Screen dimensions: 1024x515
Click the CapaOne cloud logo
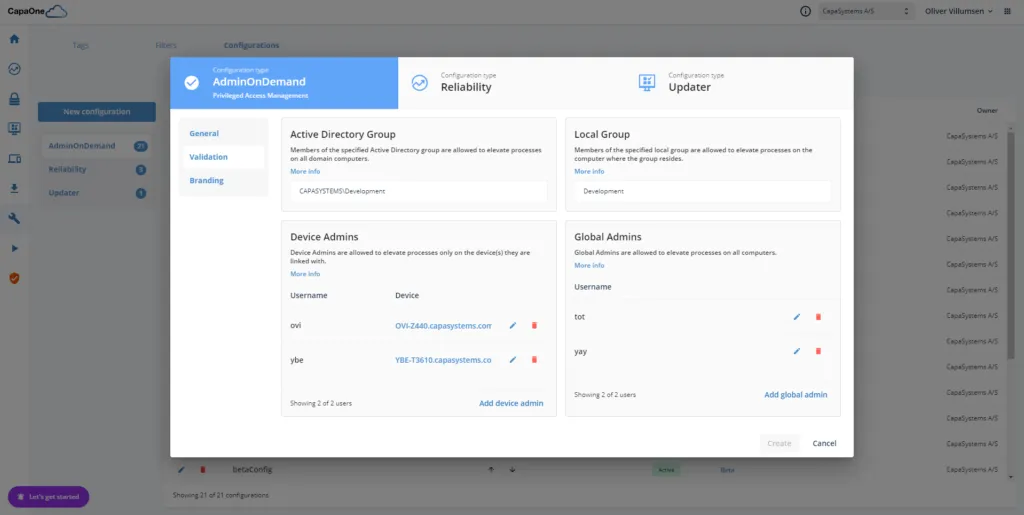click(37, 11)
